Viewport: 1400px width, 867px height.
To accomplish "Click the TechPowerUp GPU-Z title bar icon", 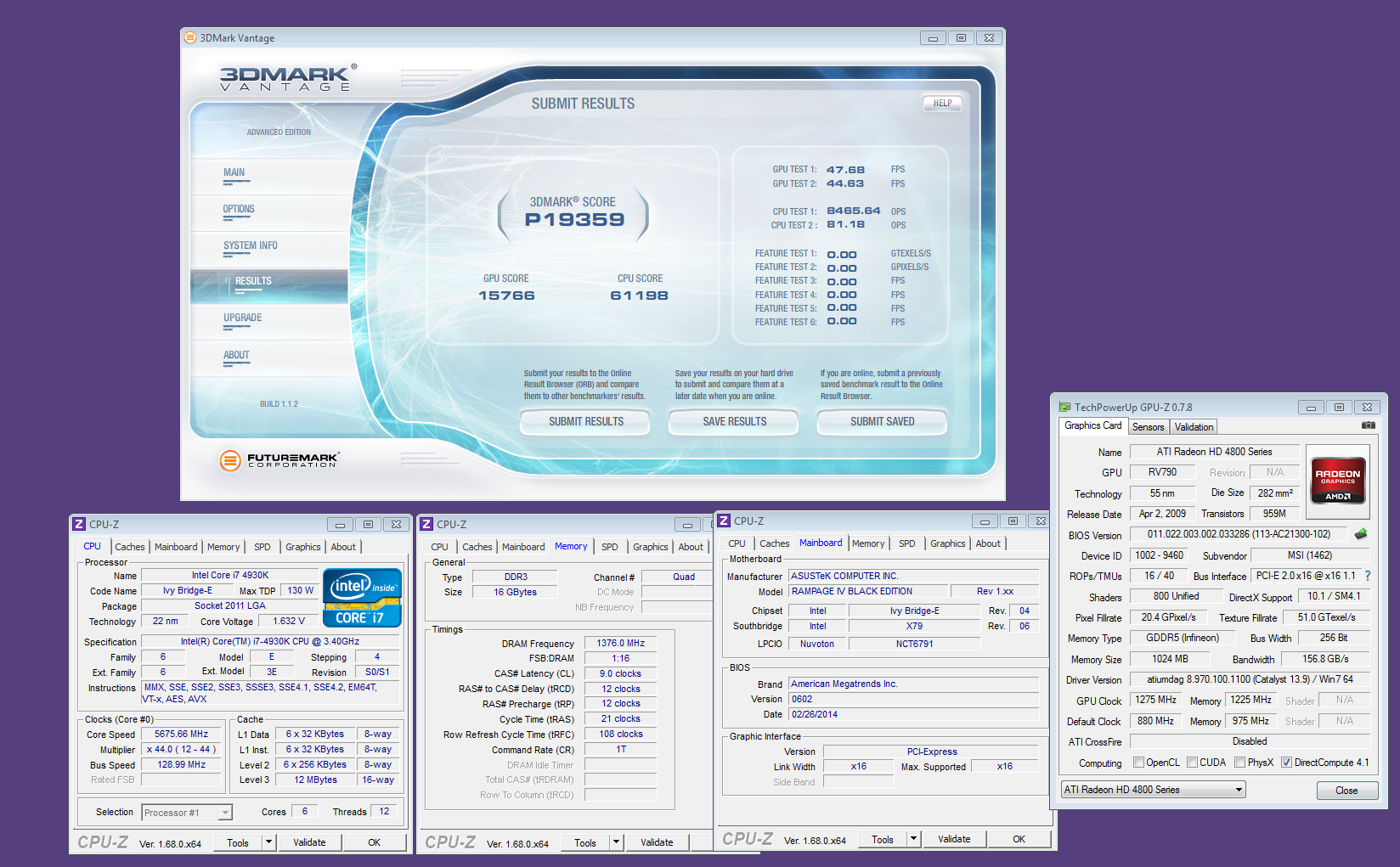I will click(1064, 408).
